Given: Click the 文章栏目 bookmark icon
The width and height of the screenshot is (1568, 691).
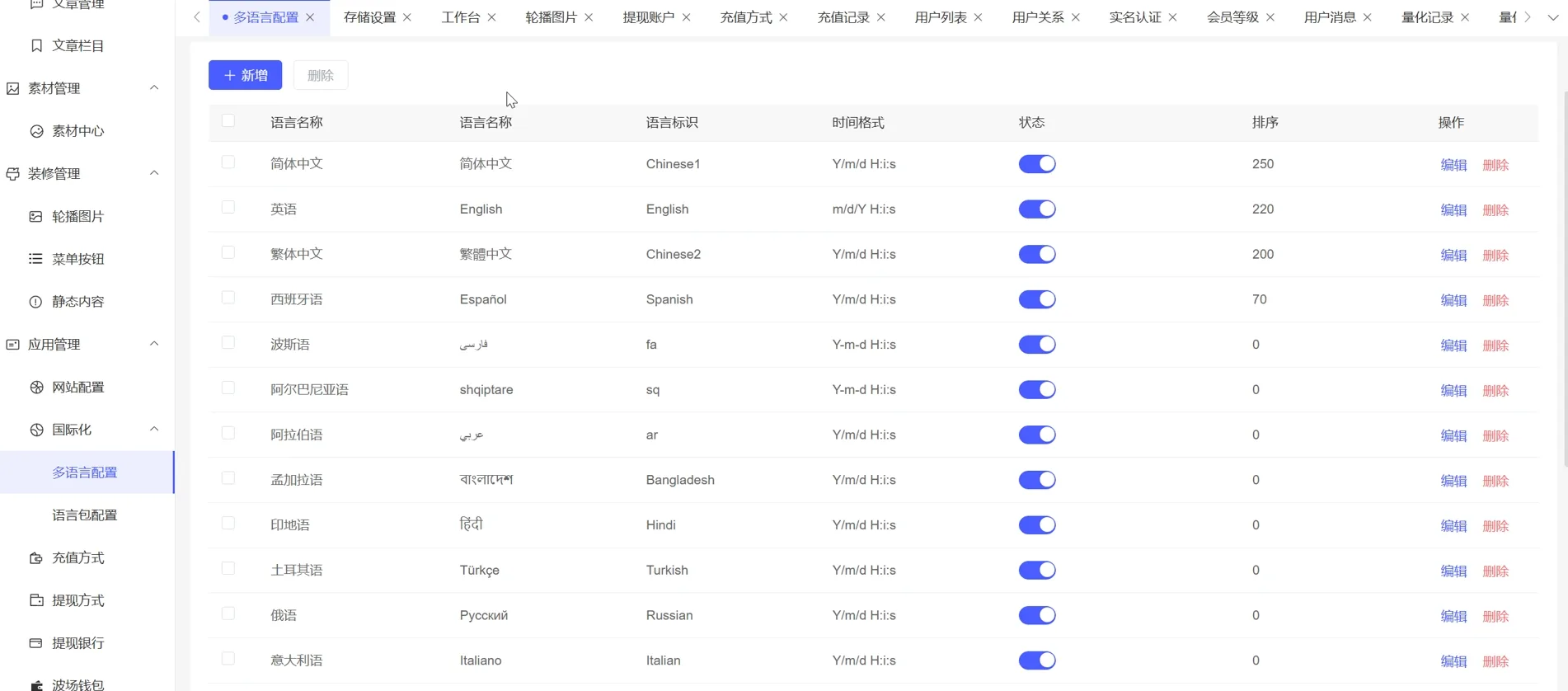Looking at the screenshot, I should pos(36,46).
